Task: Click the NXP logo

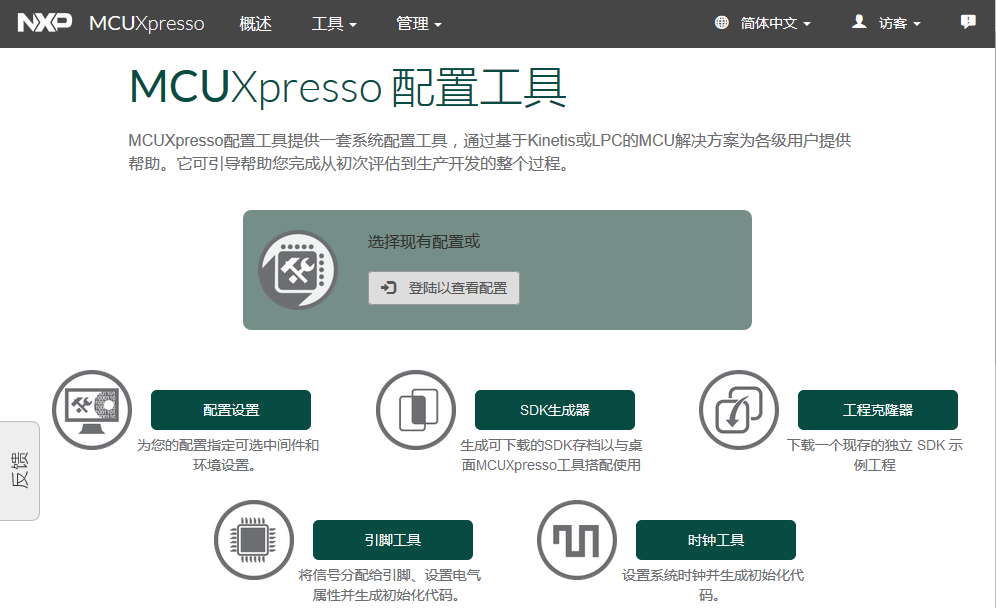Action: tap(44, 23)
